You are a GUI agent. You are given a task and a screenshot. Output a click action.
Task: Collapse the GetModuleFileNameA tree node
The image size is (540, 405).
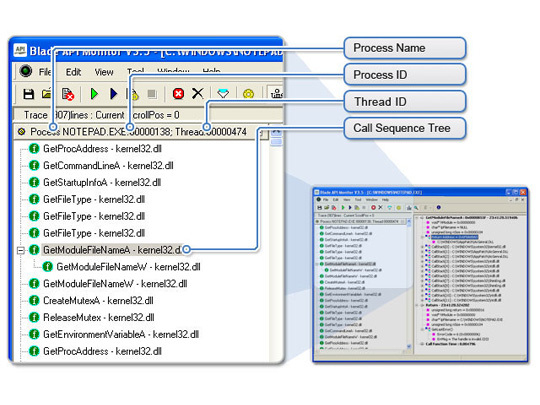point(21,250)
